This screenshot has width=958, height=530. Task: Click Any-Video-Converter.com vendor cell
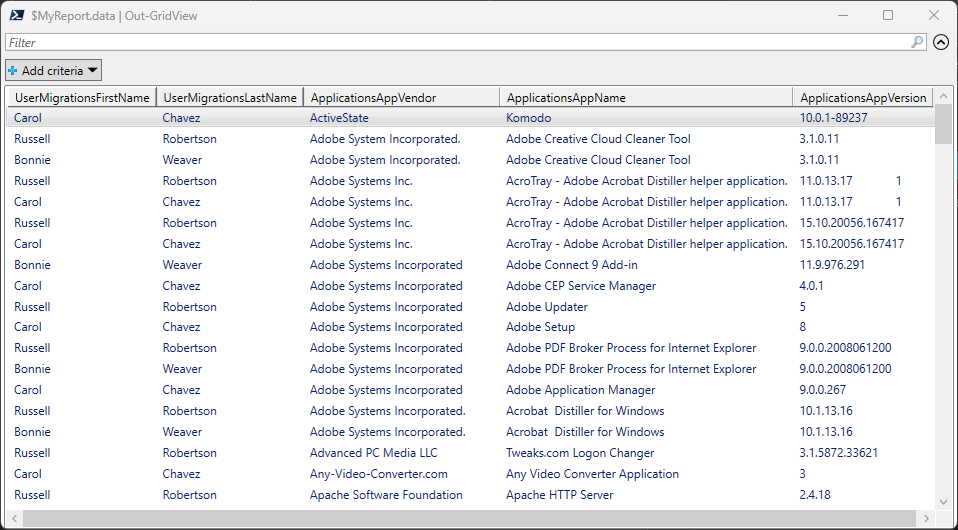tap(379, 474)
